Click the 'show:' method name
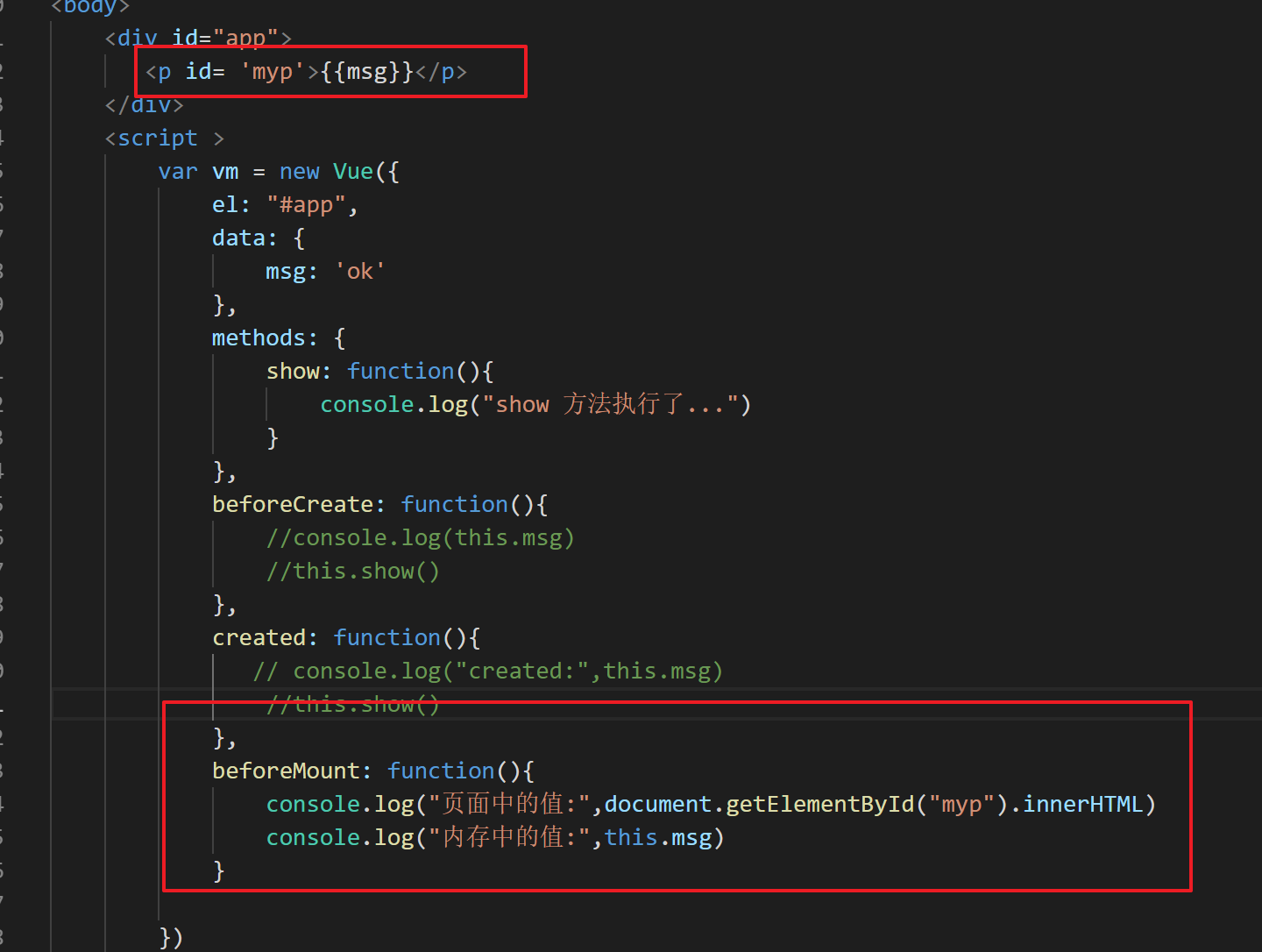 click(x=299, y=372)
